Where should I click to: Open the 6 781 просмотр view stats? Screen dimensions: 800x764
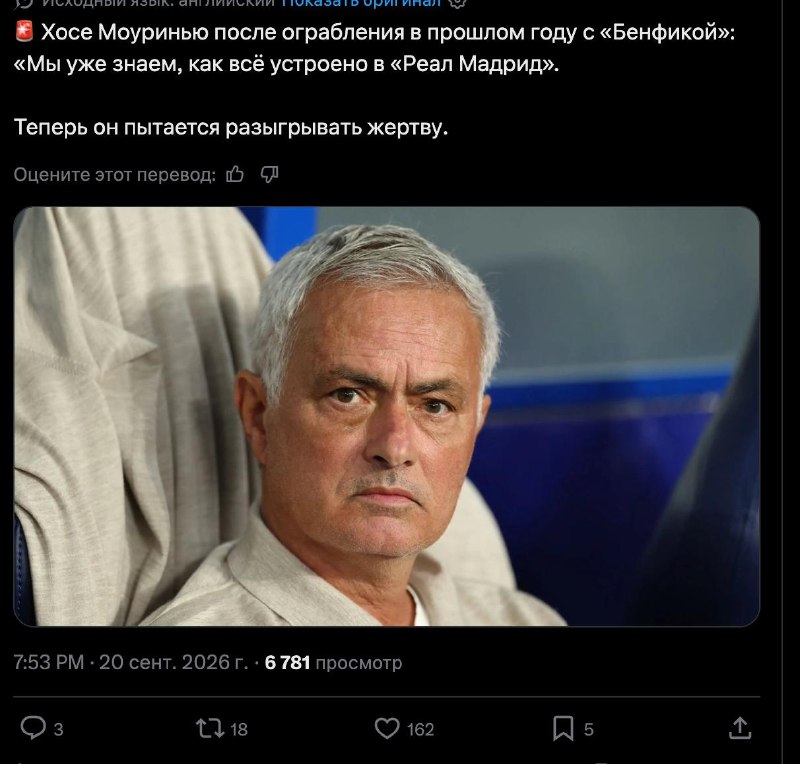(333, 662)
